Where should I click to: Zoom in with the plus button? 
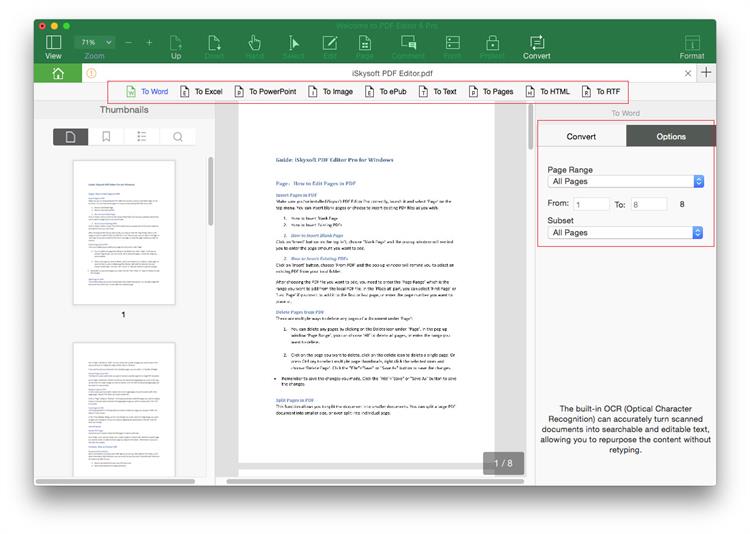click(149, 43)
